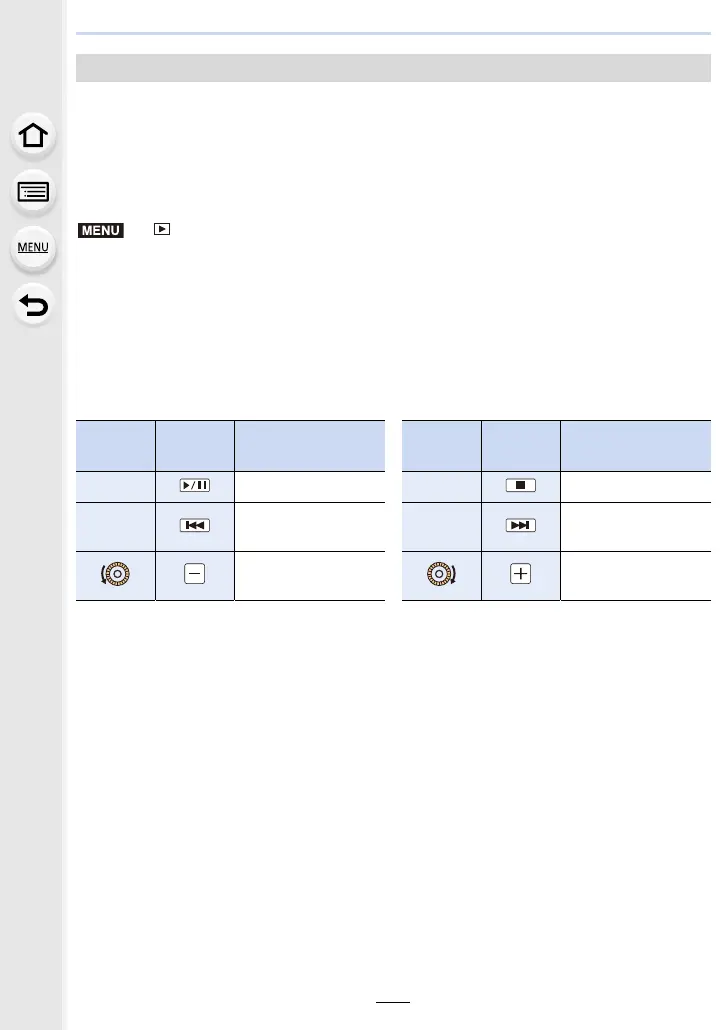Click the gray section header bar
Image resolution: width=724 pixels, height=1030 pixels.
394,68
